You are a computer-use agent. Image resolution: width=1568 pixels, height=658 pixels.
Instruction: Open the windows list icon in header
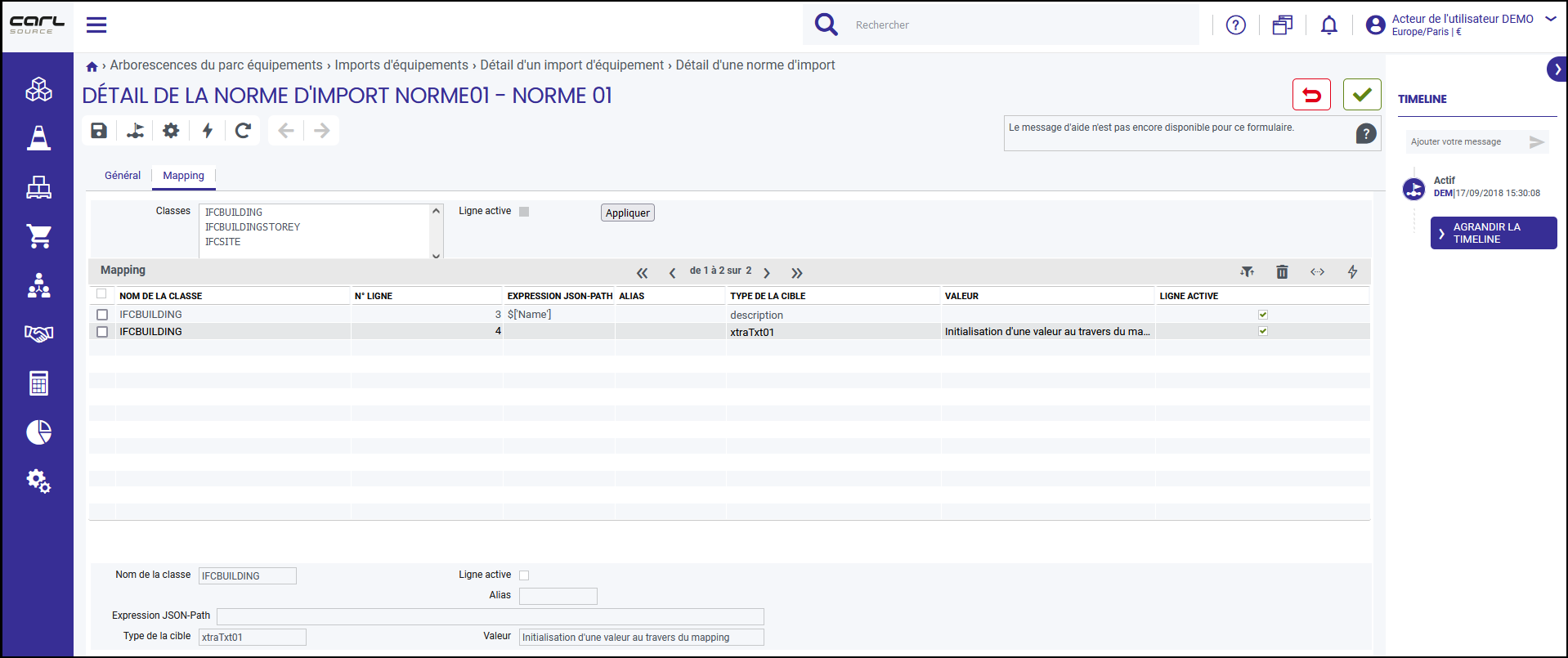(x=1283, y=25)
